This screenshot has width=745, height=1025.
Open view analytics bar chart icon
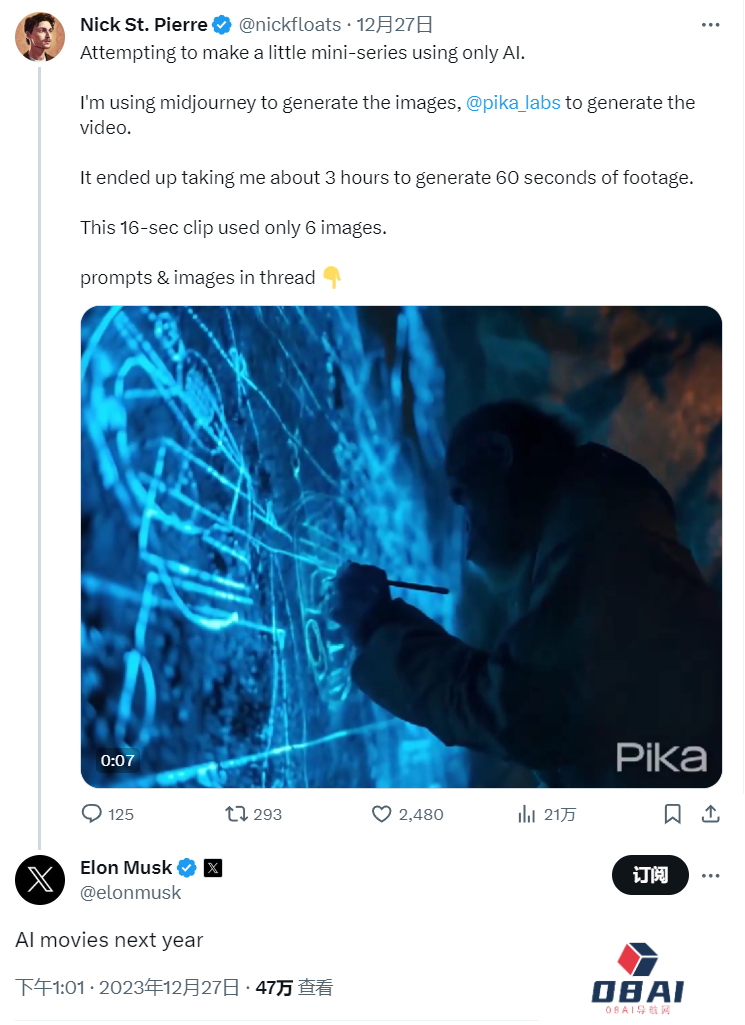[x=527, y=814]
